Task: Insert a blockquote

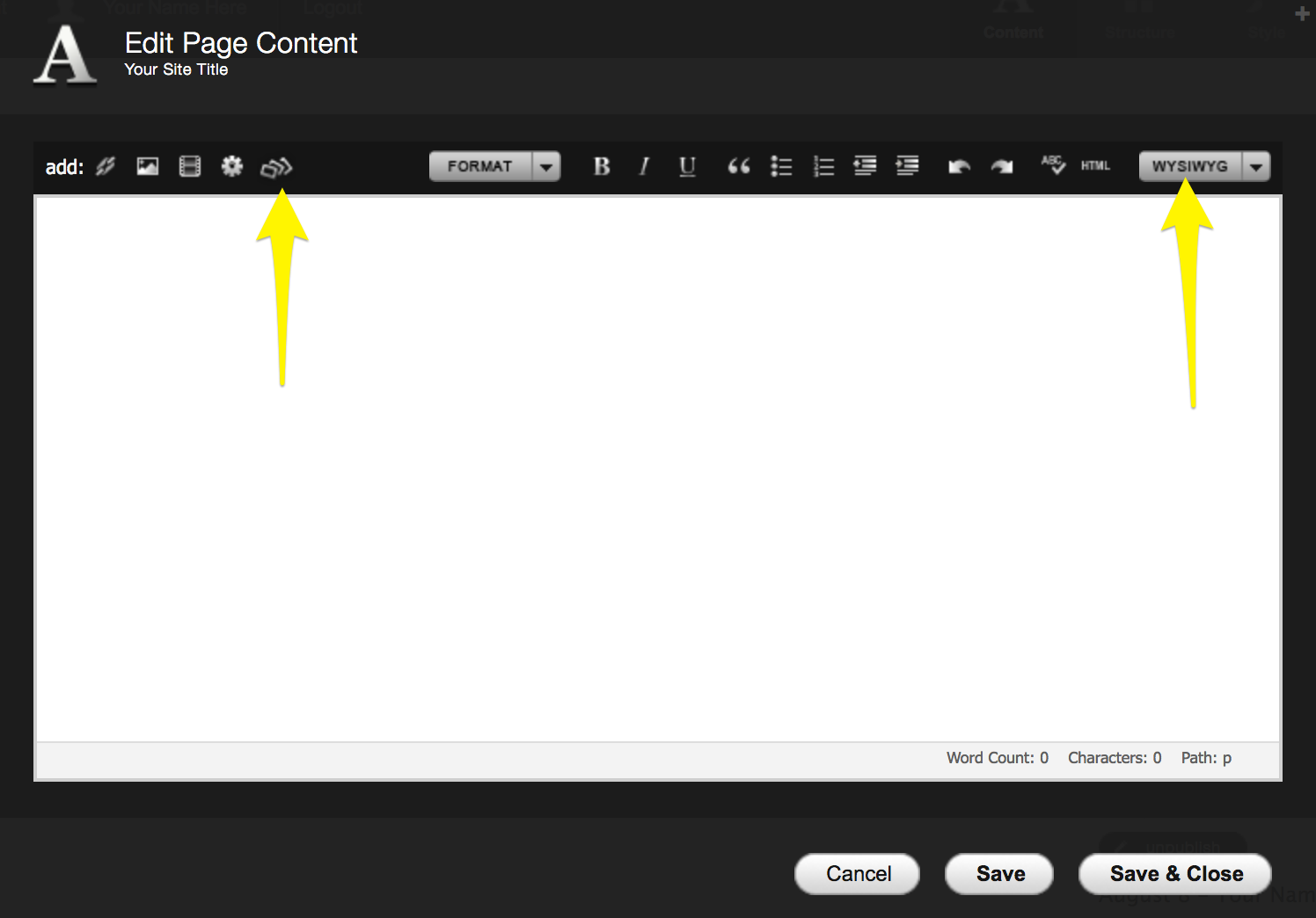Action: (x=739, y=166)
